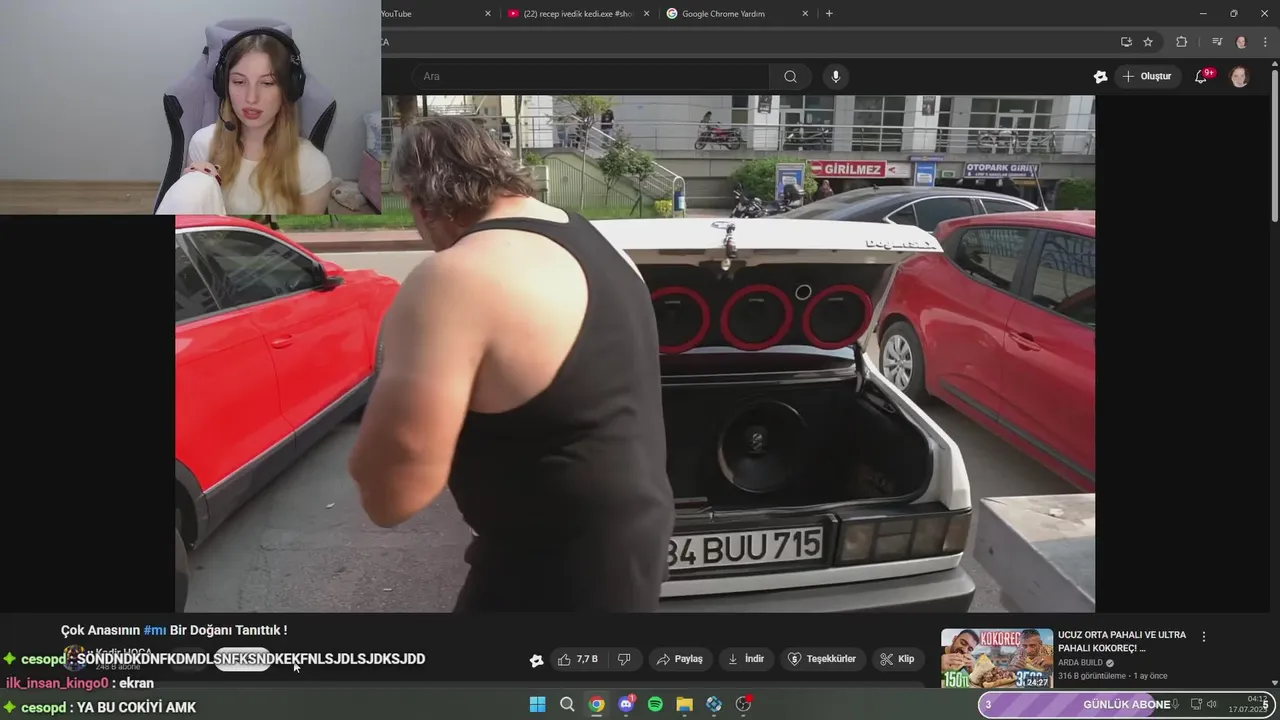Open YouTube notifications bell

(1202, 77)
